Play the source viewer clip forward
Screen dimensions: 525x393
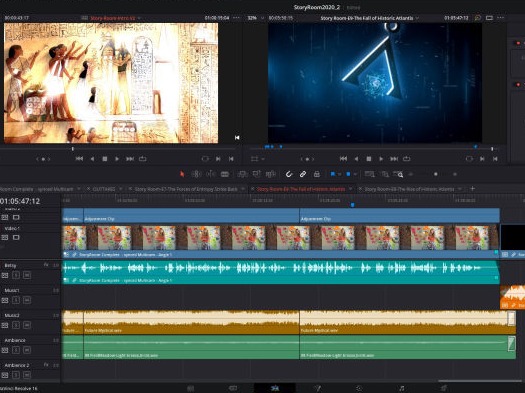coord(117,159)
